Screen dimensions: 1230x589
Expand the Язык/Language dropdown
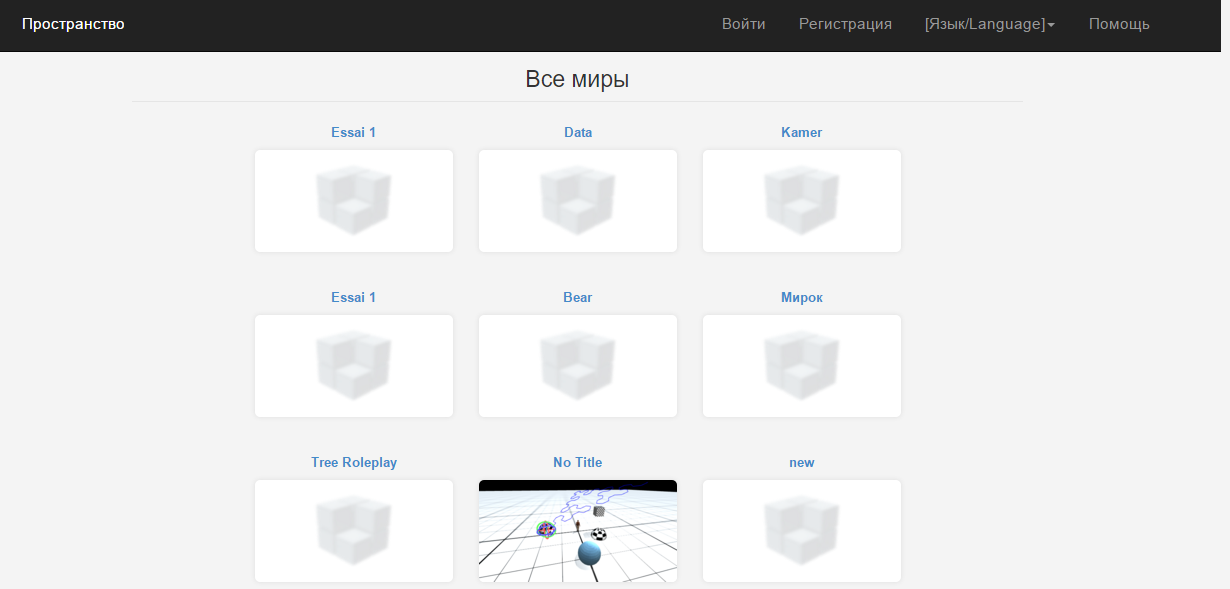coord(990,24)
